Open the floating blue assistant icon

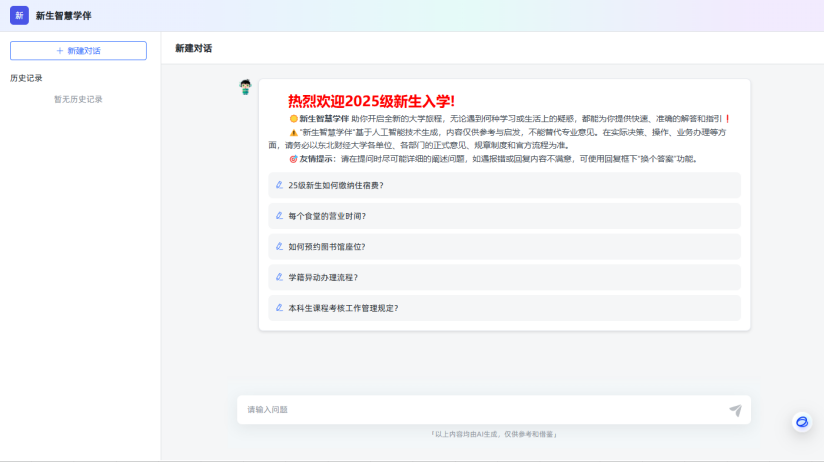pyautogui.click(x=801, y=422)
